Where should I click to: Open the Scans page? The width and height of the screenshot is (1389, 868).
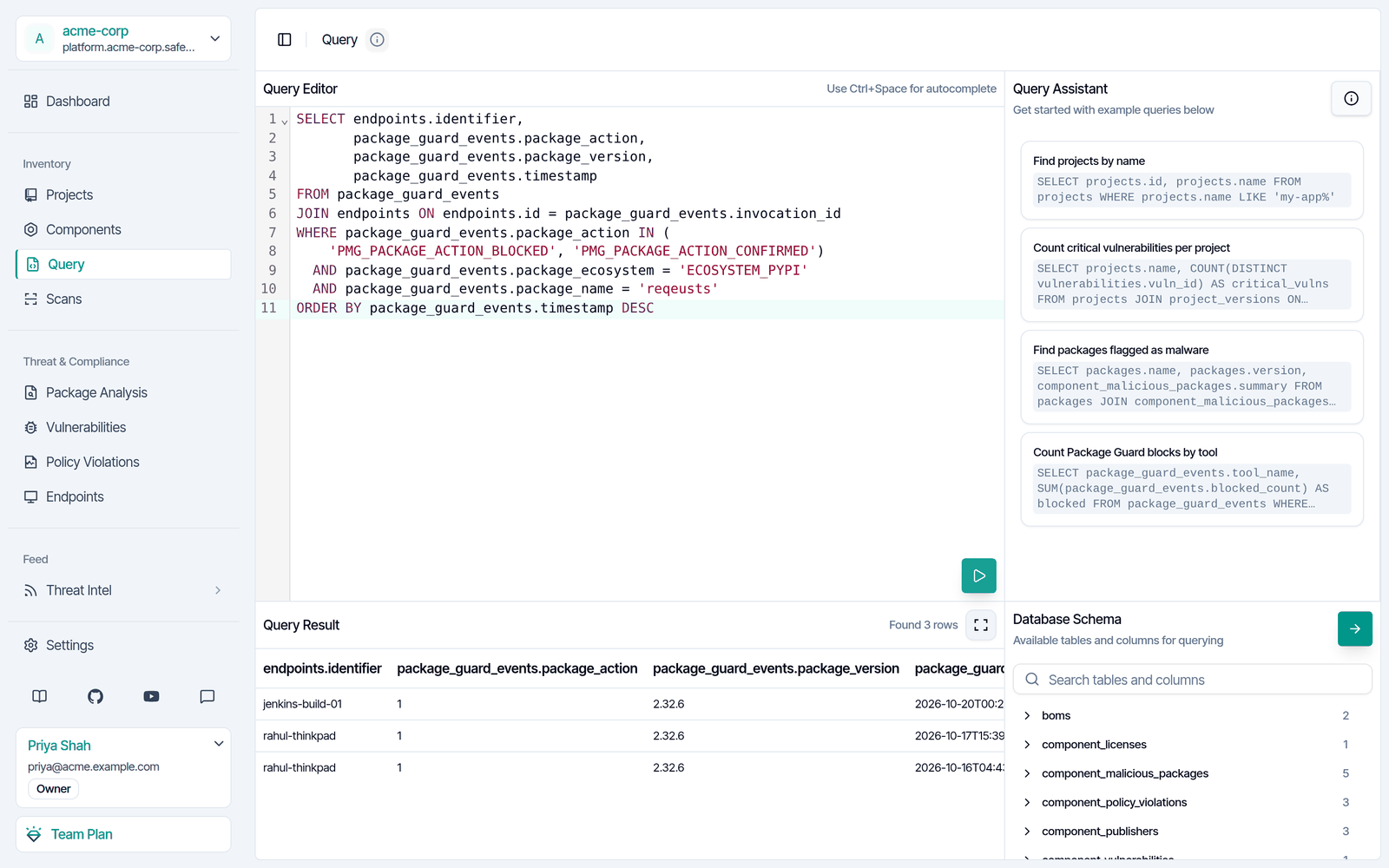click(x=123, y=299)
